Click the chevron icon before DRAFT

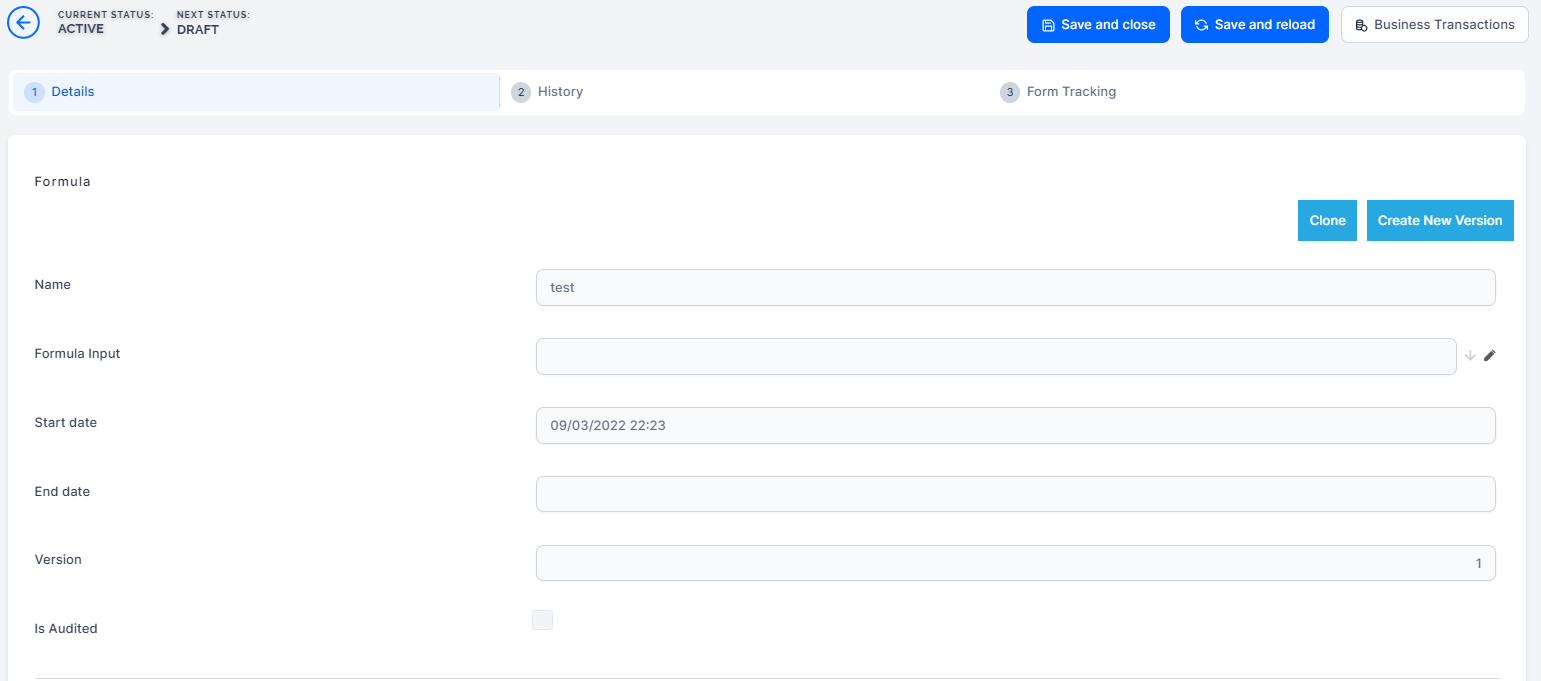click(166, 29)
